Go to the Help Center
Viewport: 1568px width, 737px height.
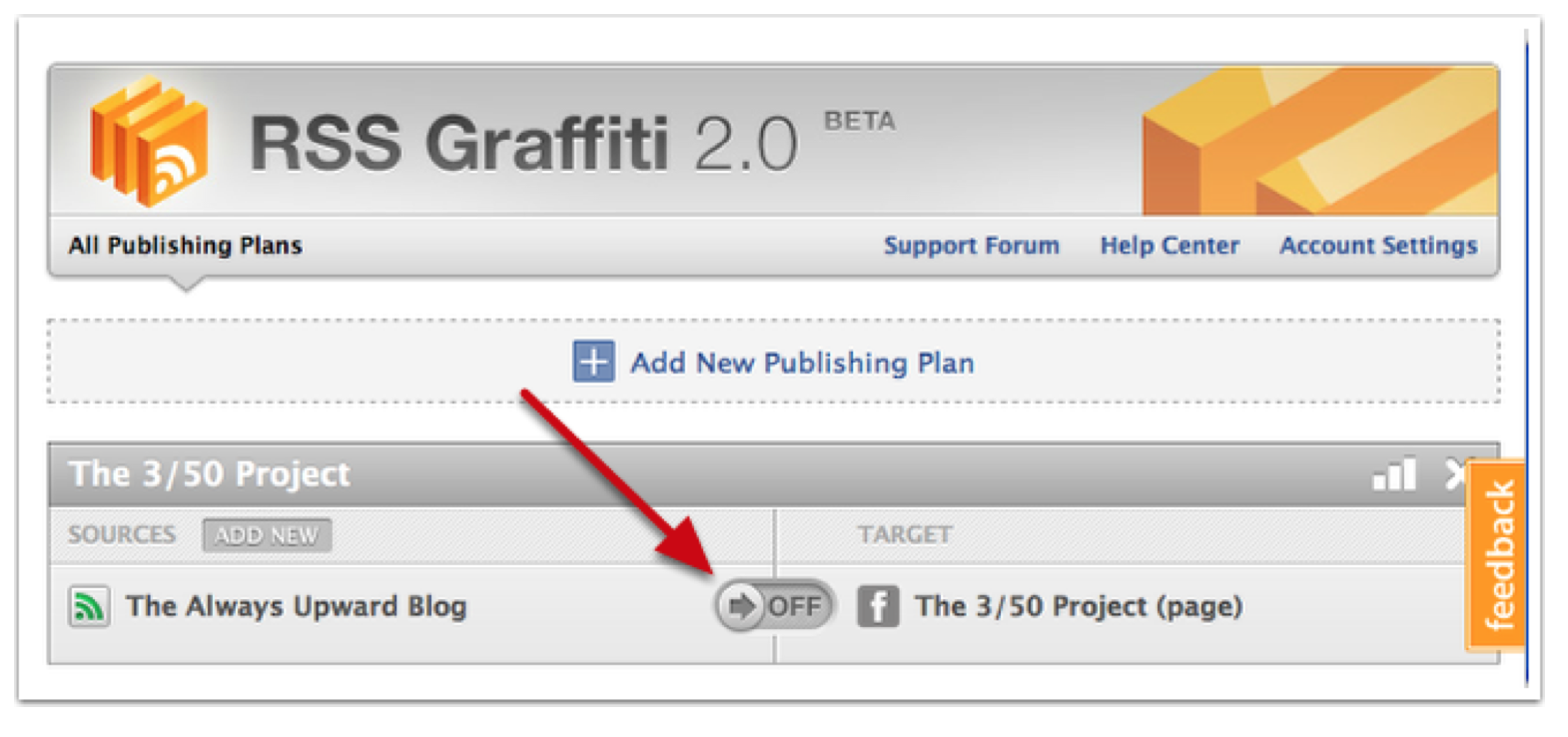[1170, 246]
